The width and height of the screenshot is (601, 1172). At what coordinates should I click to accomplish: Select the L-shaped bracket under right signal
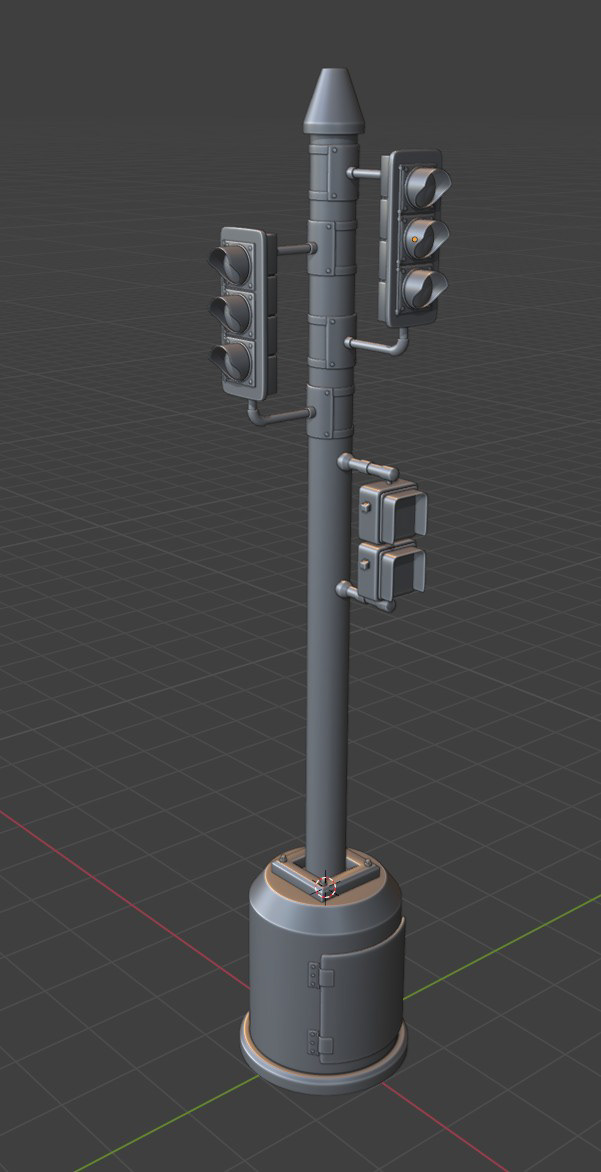[377, 342]
